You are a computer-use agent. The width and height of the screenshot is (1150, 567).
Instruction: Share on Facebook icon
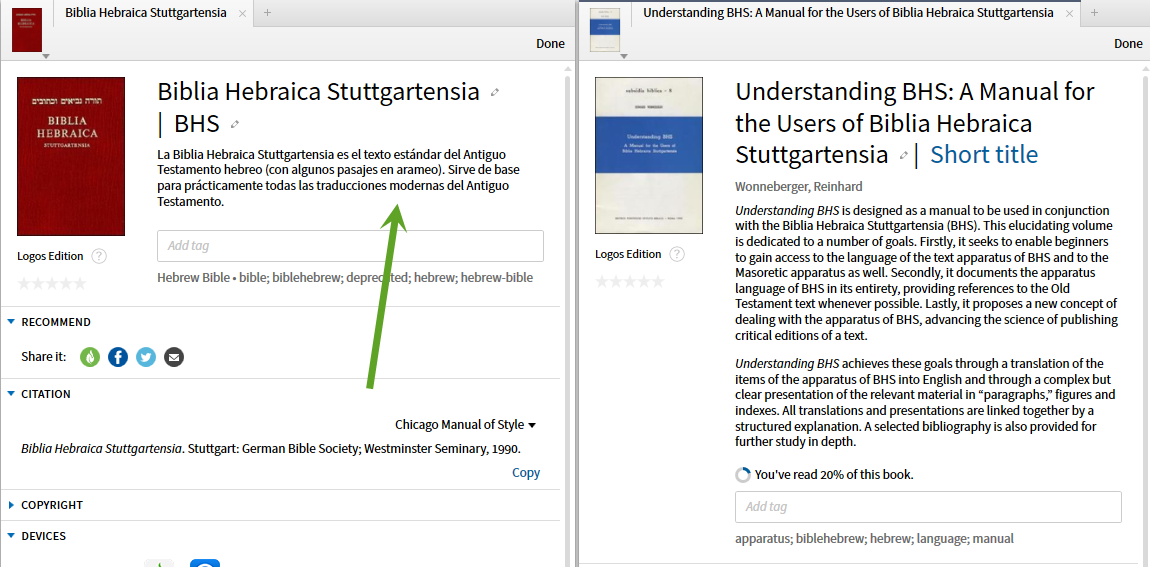(x=118, y=357)
